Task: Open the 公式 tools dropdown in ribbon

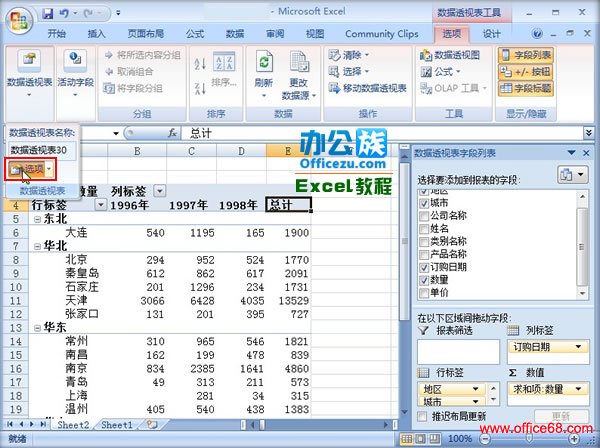Action: point(440,72)
